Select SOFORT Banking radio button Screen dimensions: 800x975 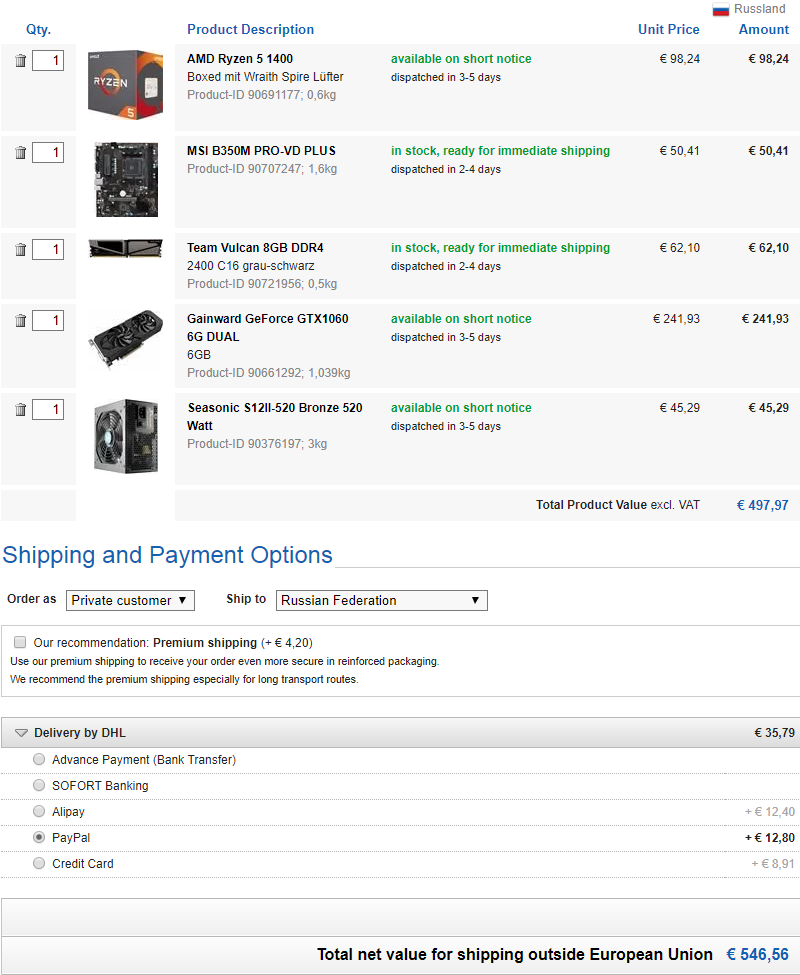point(39,785)
